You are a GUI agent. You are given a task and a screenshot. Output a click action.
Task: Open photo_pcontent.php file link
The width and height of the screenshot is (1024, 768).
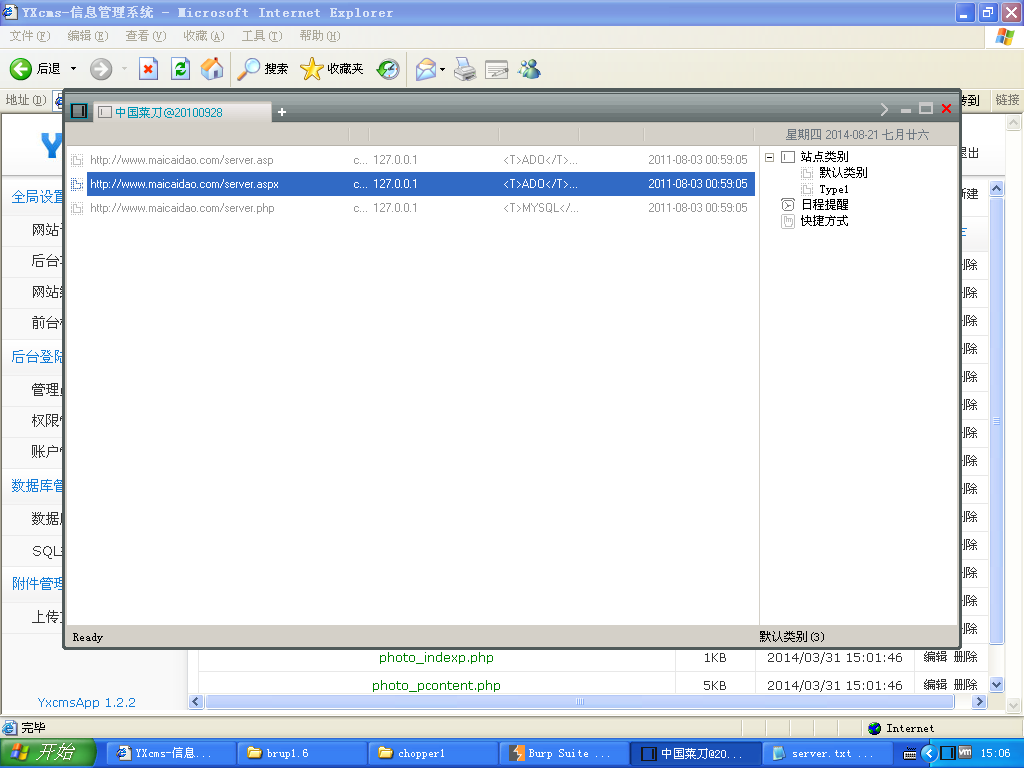point(436,686)
